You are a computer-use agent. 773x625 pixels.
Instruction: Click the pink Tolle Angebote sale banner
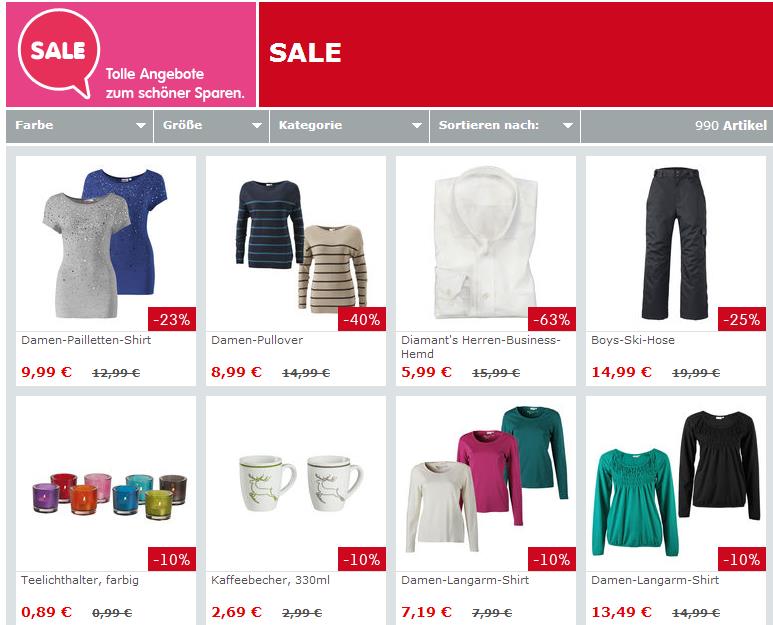tap(131, 54)
